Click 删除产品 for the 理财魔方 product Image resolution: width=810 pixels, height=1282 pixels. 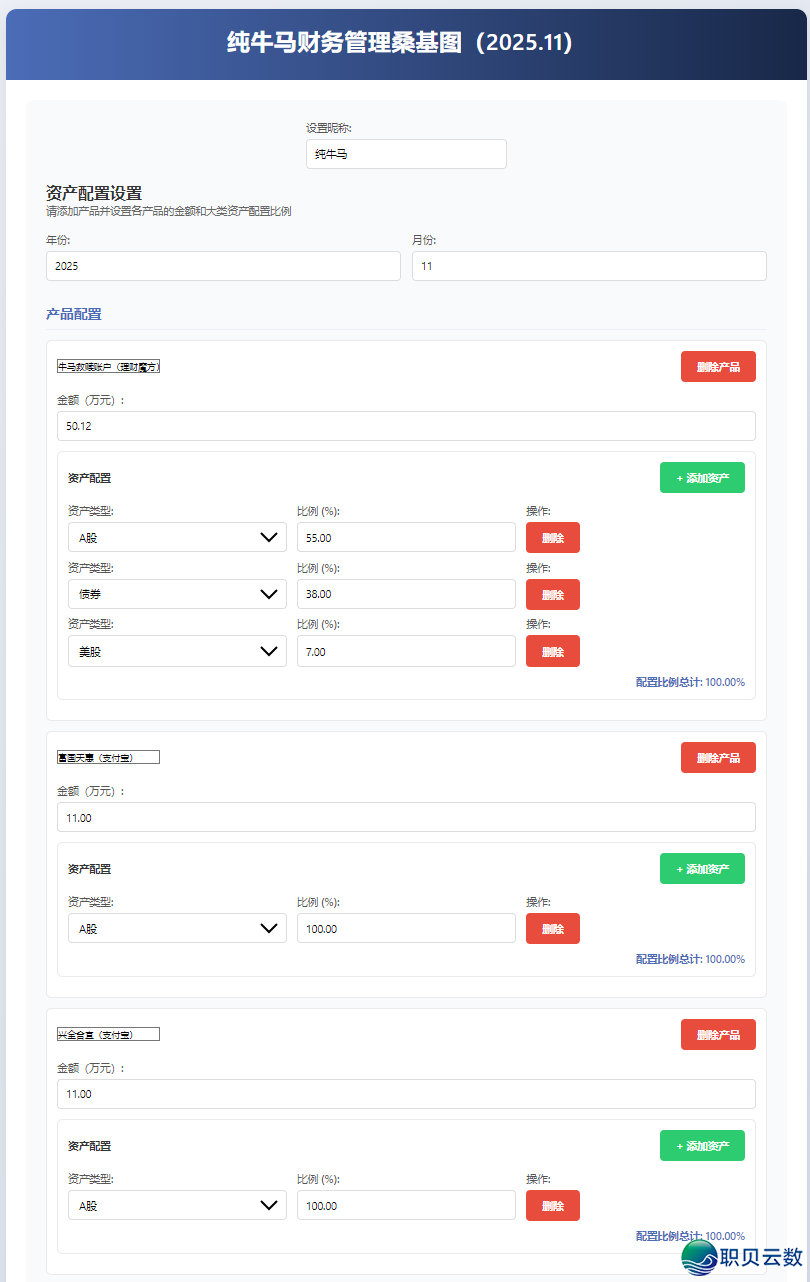click(x=717, y=367)
